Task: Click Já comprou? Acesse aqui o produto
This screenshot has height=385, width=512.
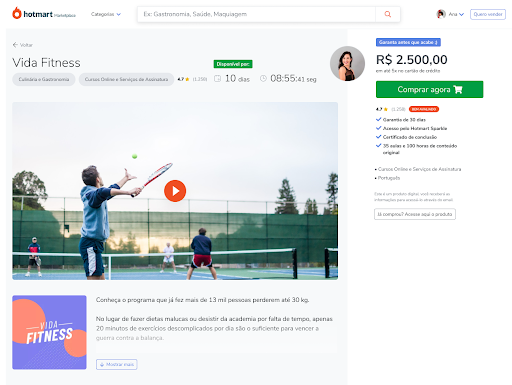Action: 415,214
